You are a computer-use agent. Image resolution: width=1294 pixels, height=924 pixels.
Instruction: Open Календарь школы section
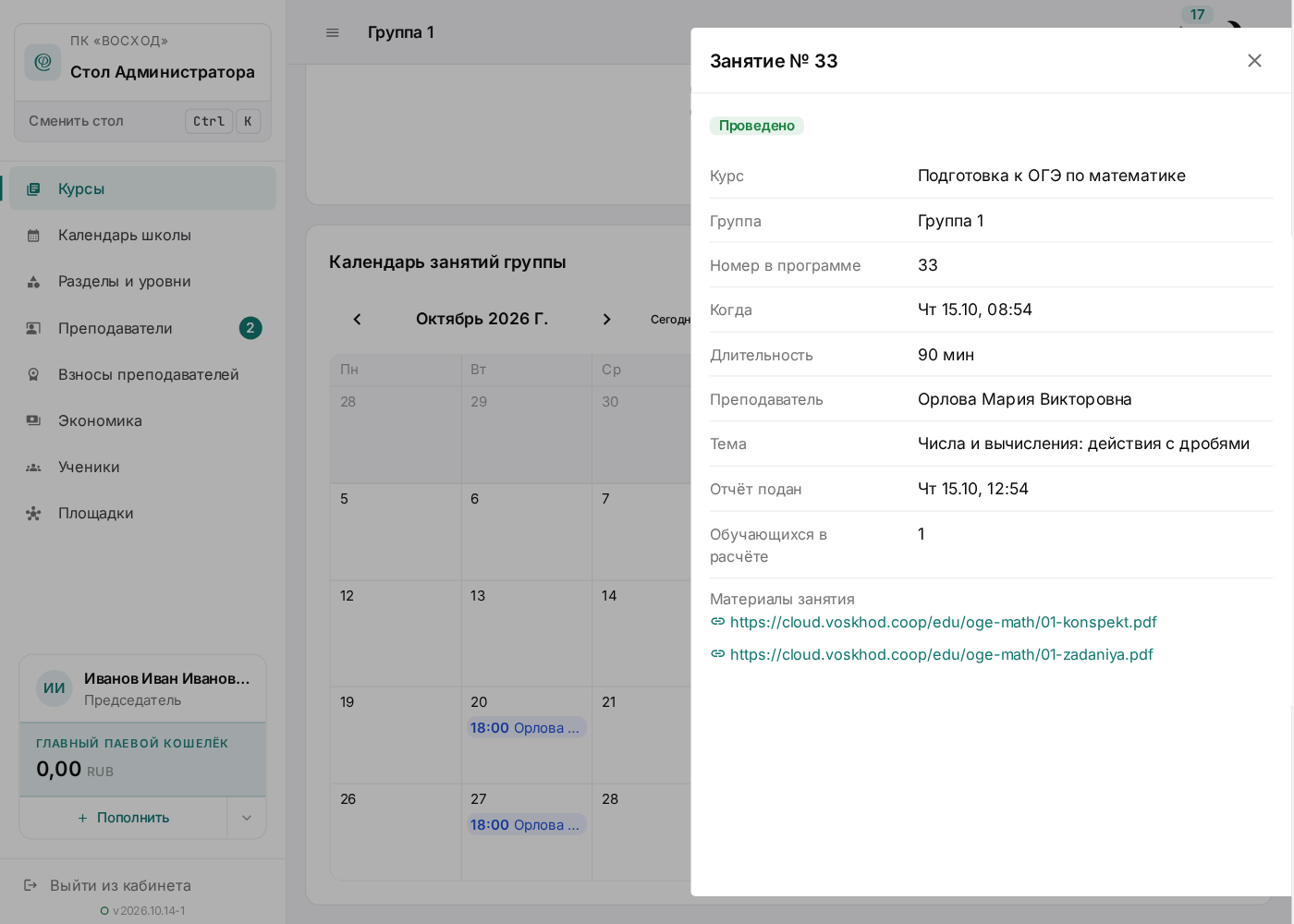142,235
